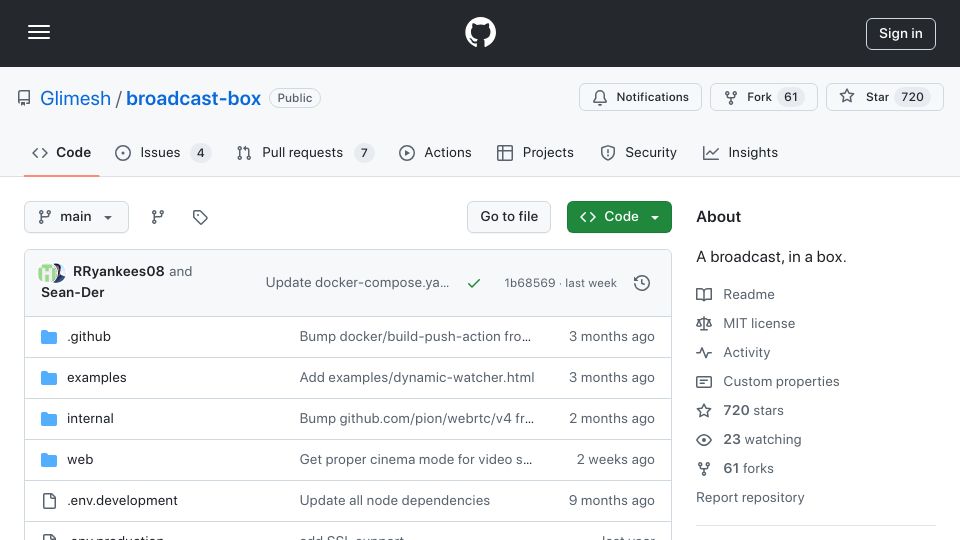The width and height of the screenshot is (960, 540).
Task: View the Insights tab
Action: (740, 152)
